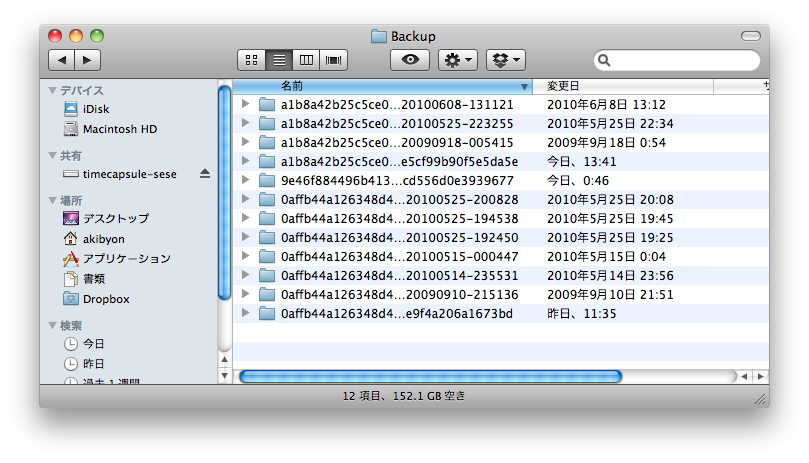Collapse the デバイス sidebar section

(52, 90)
